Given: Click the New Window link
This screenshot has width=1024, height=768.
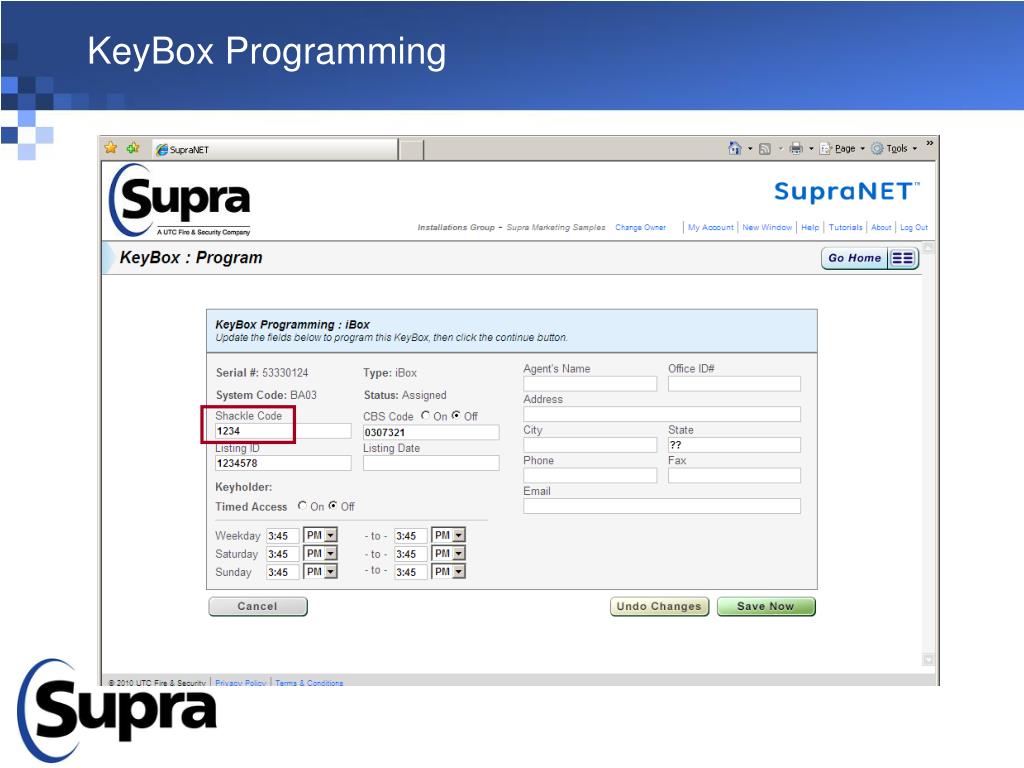Looking at the screenshot, I should pyautogui.click(x=767, y=227).
